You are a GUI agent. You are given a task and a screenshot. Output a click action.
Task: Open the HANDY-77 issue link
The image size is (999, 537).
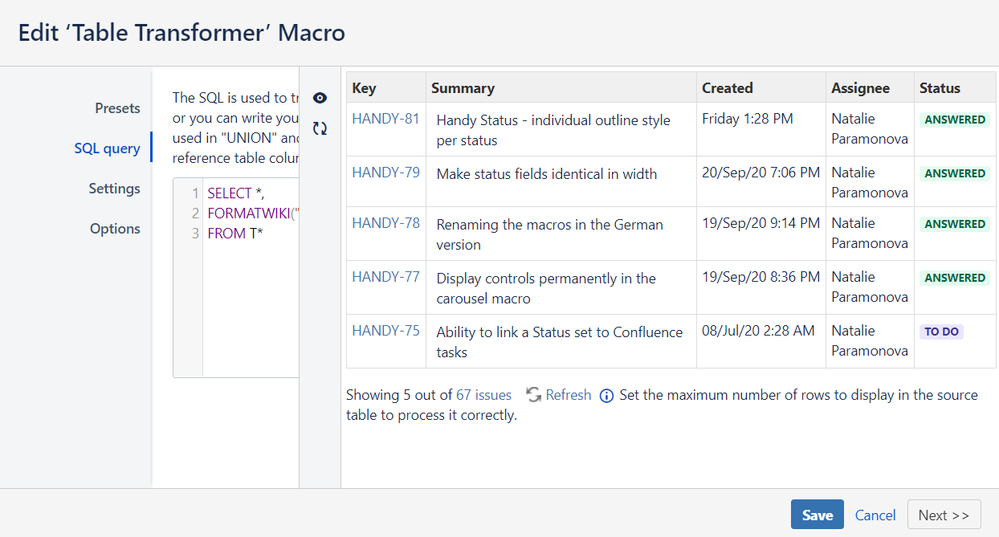(386, 277)
